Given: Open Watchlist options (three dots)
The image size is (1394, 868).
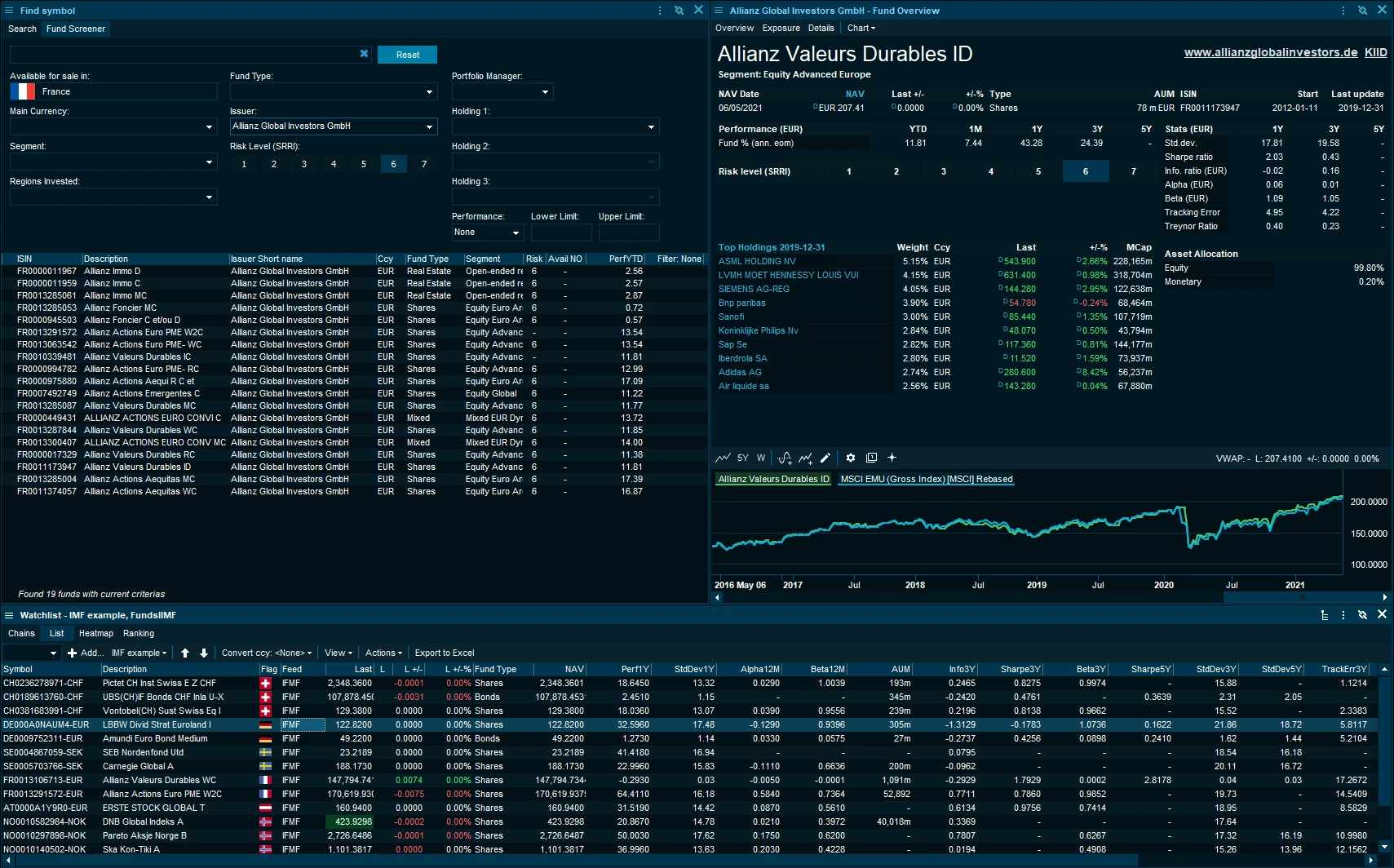Looking at the screenshot, I should (1343, 615).
